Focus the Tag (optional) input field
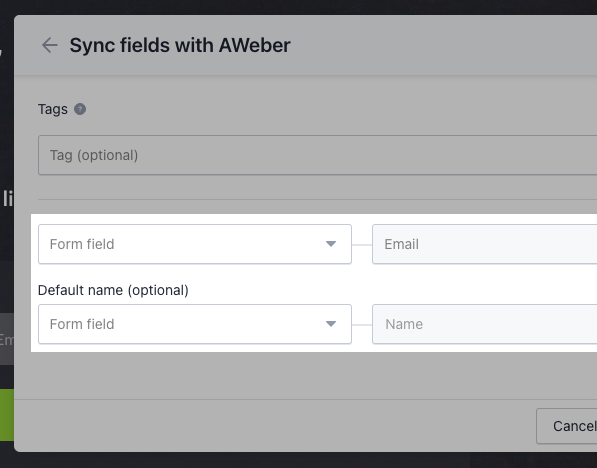The width and height of the screenshot is (597, 468). 318,155
